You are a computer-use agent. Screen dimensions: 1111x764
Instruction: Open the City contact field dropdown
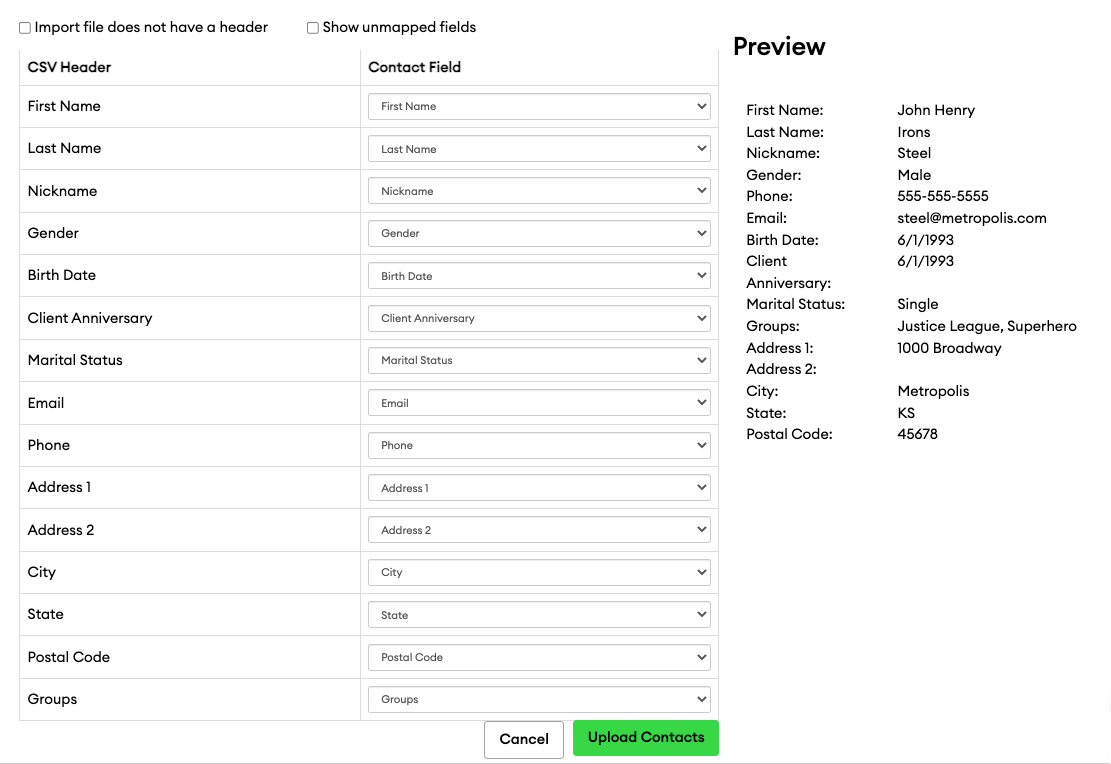(x=539, y=571)
